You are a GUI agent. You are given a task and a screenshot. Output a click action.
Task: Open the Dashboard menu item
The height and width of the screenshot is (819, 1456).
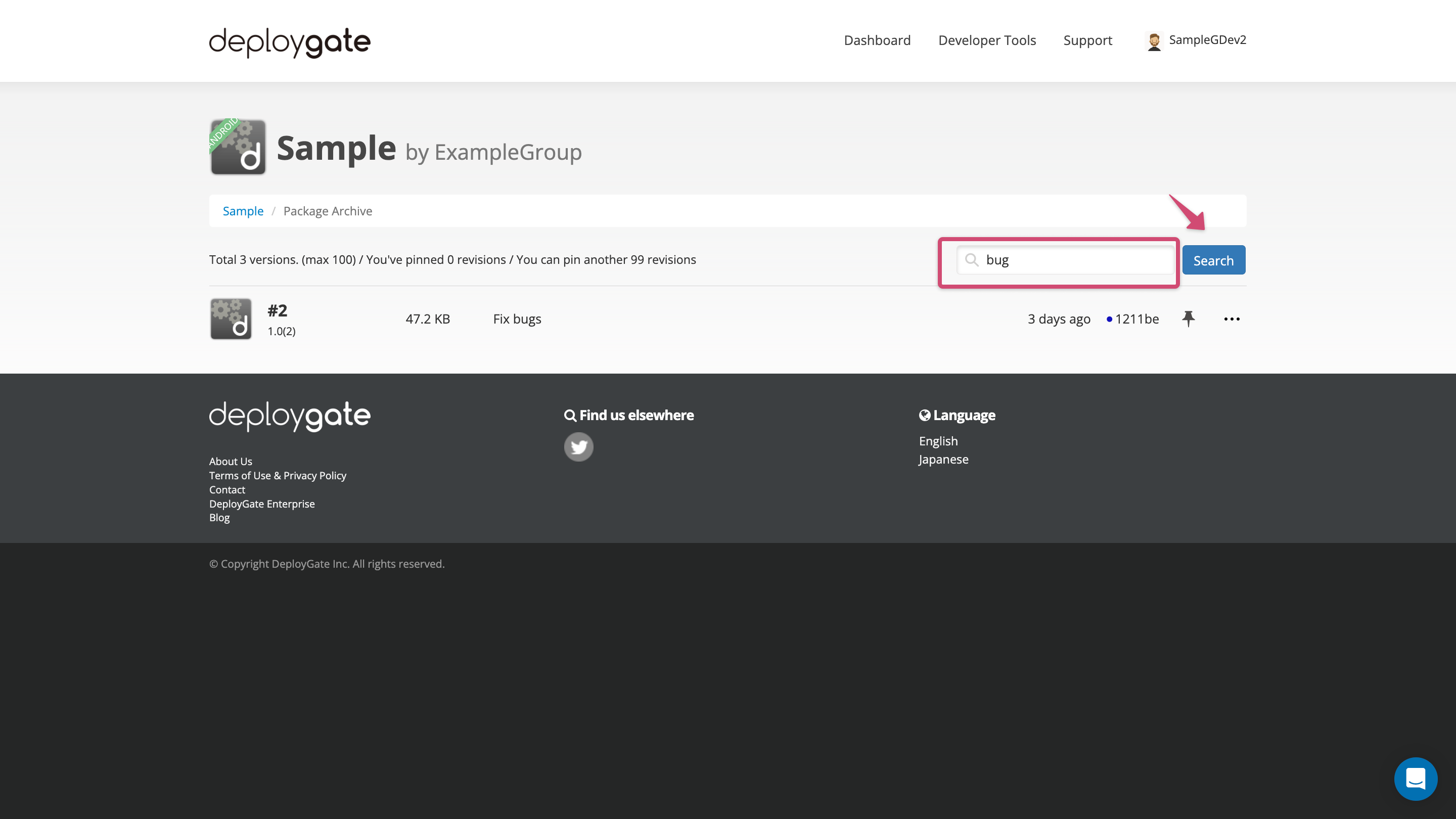click(x=877, y=40)
